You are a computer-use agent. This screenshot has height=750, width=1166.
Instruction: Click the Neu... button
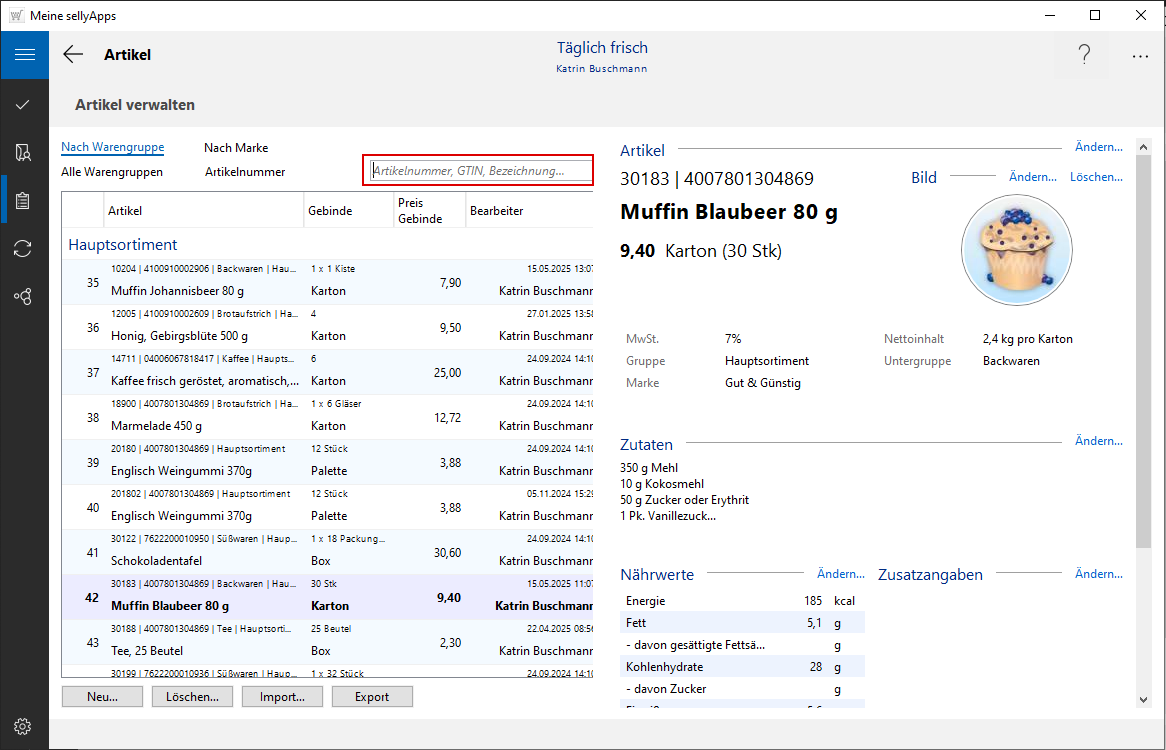[x=102, y=696]
